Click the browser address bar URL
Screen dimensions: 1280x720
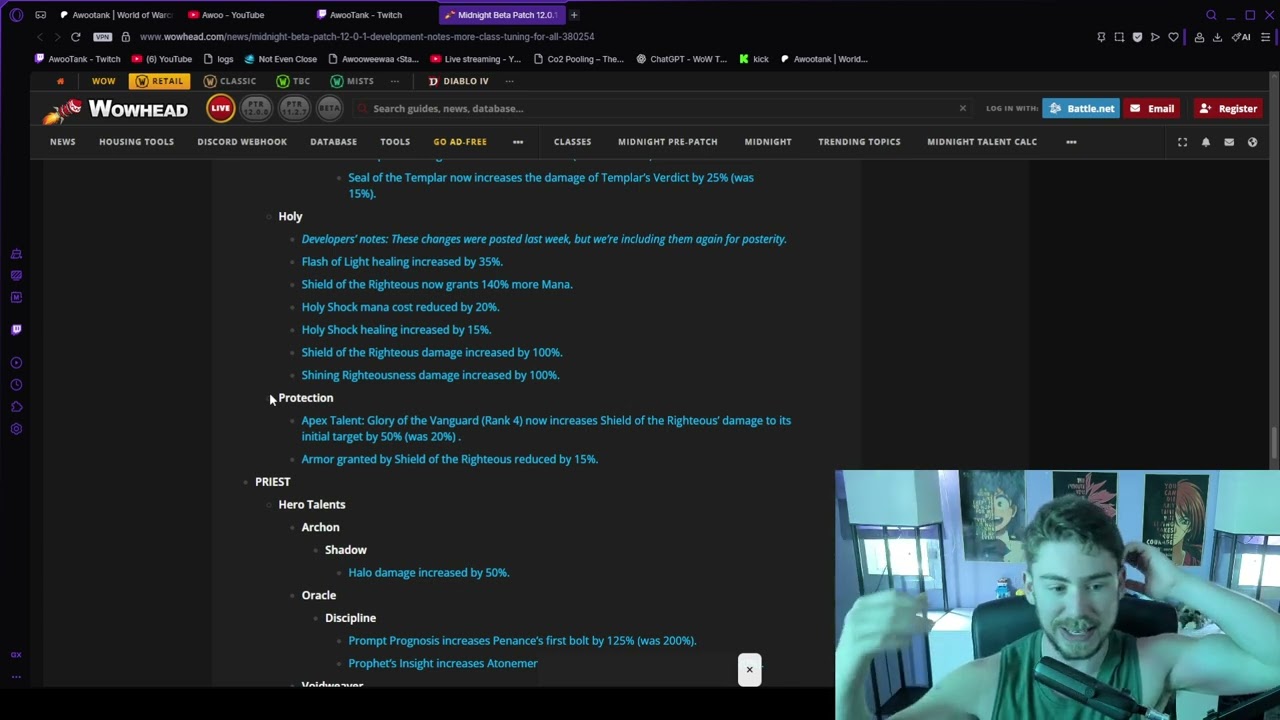(x=367, y=37)
